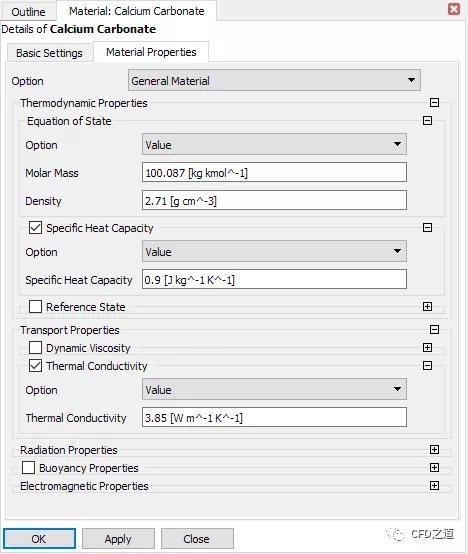Tick the Buoyancy Properties checkbox
The height and width of the screenshot is (554, 468).
[x=28, y=467]
